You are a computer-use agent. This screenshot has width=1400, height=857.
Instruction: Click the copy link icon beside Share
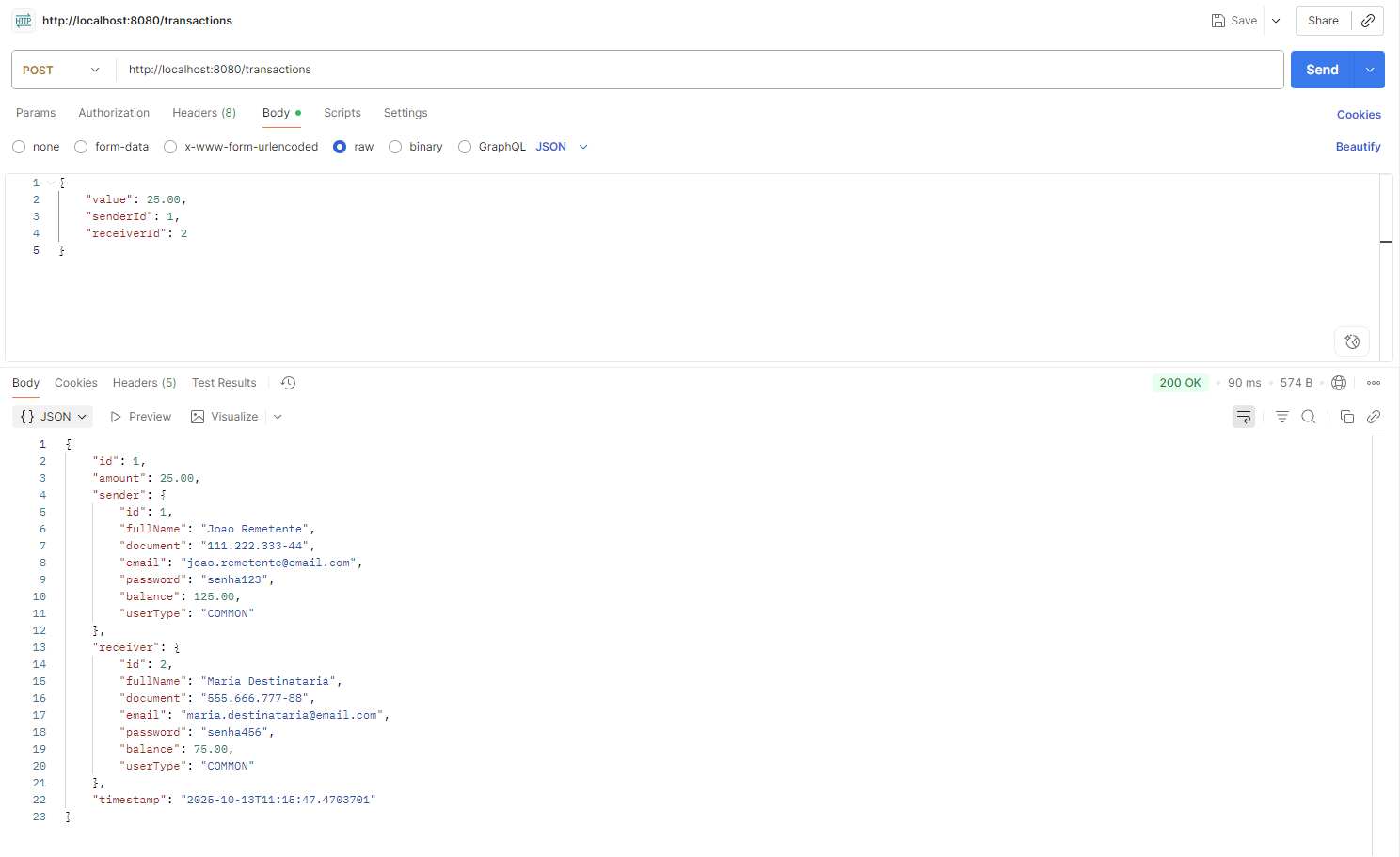[x=1368, y=21]
